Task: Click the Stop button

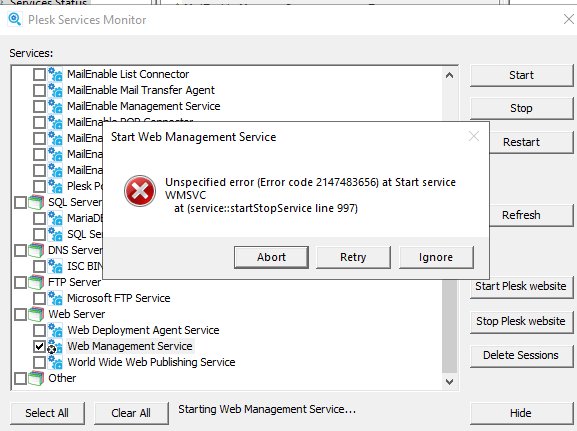Action: coord(521,109)
